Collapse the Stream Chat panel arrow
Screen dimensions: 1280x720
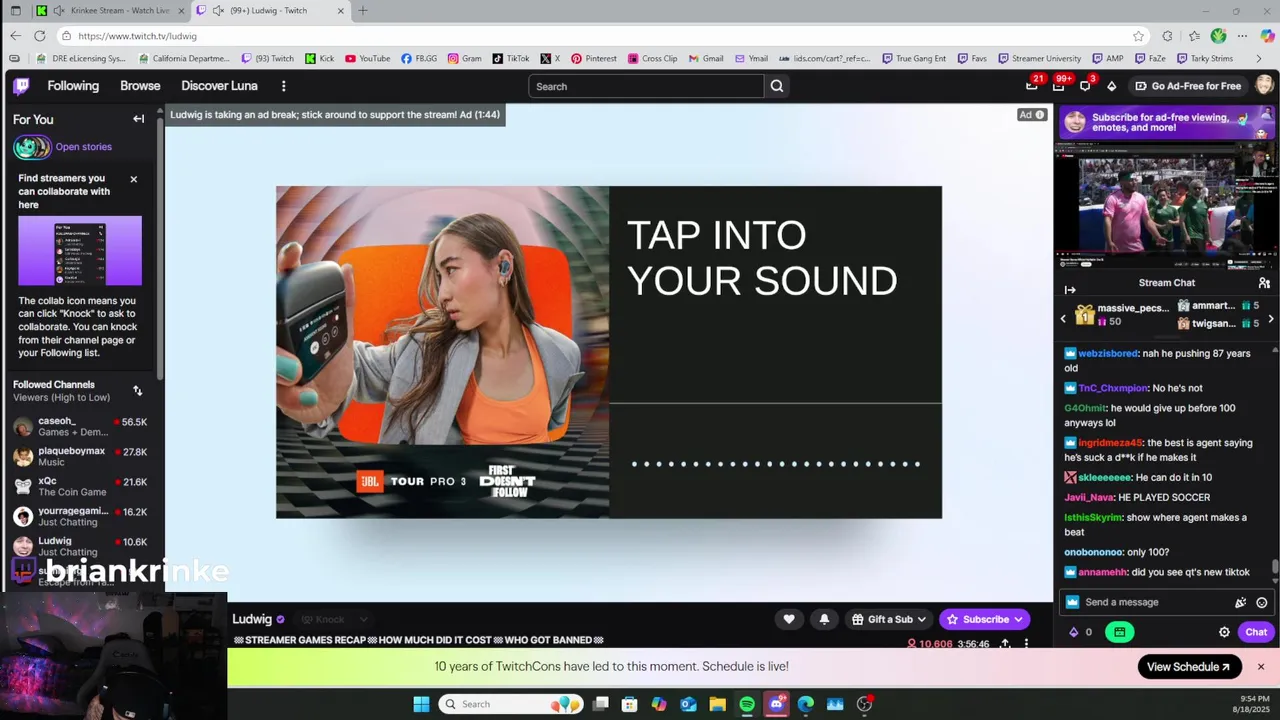1070,290
